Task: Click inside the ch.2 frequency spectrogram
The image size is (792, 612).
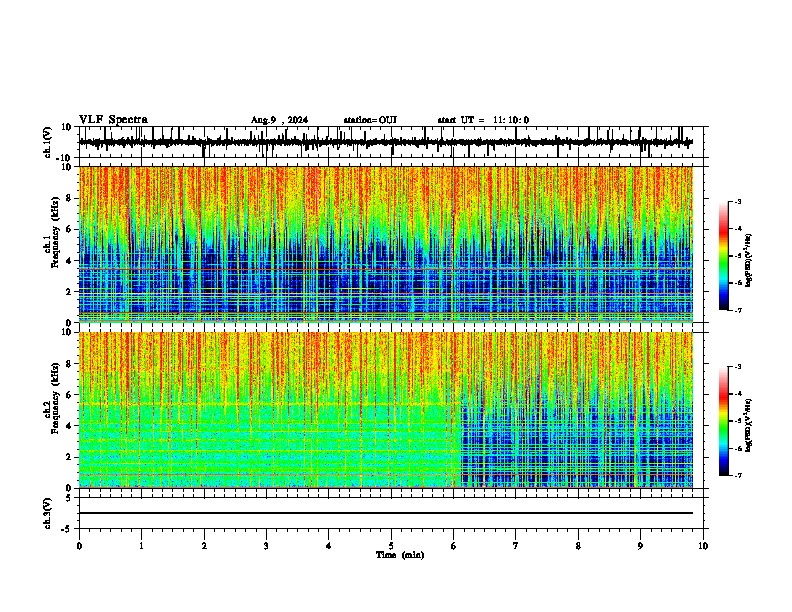Action: coord(386,410)
